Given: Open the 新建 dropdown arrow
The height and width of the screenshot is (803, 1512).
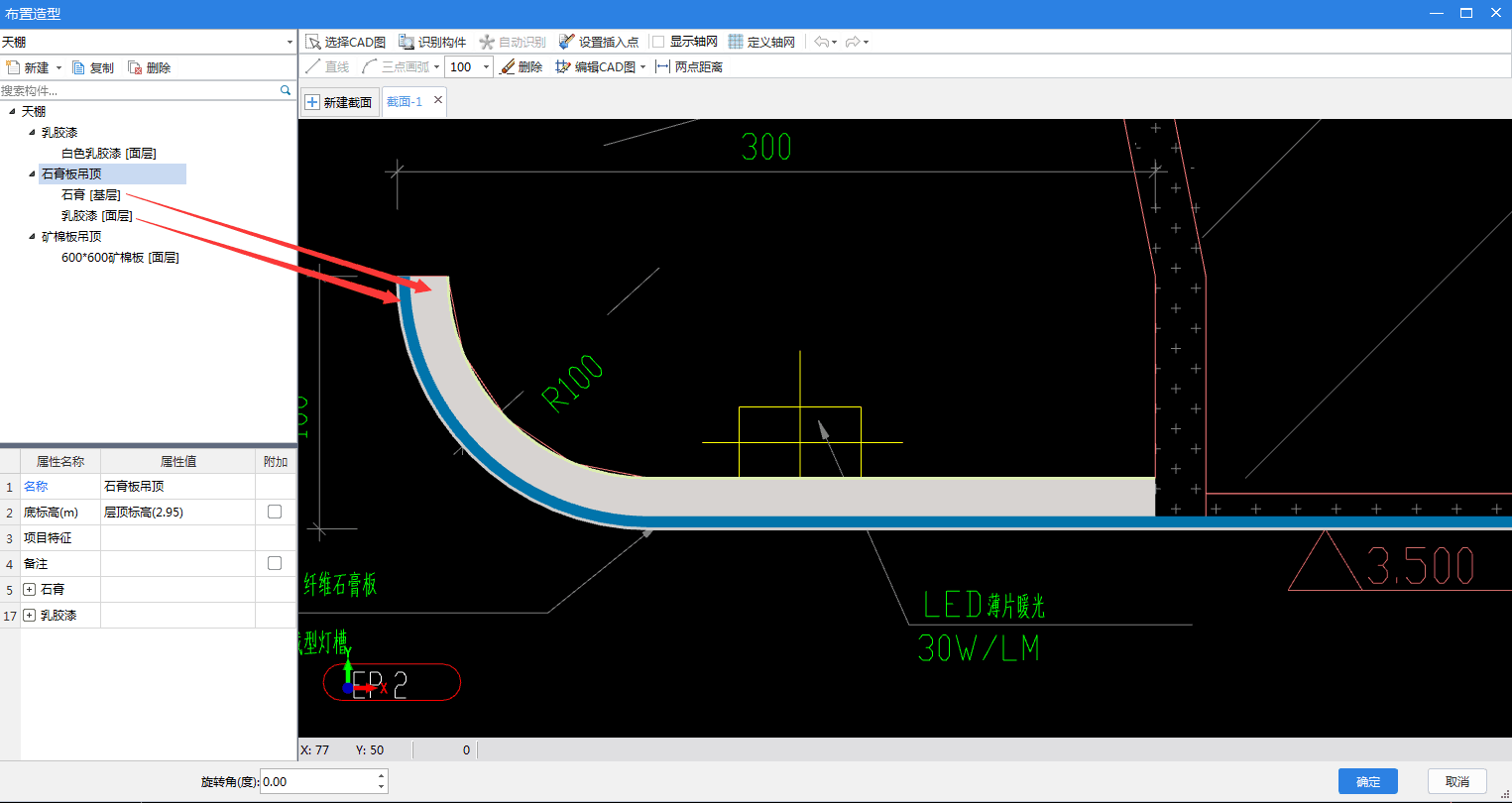Looking at the screenshot, I should (x=58, y=68).
